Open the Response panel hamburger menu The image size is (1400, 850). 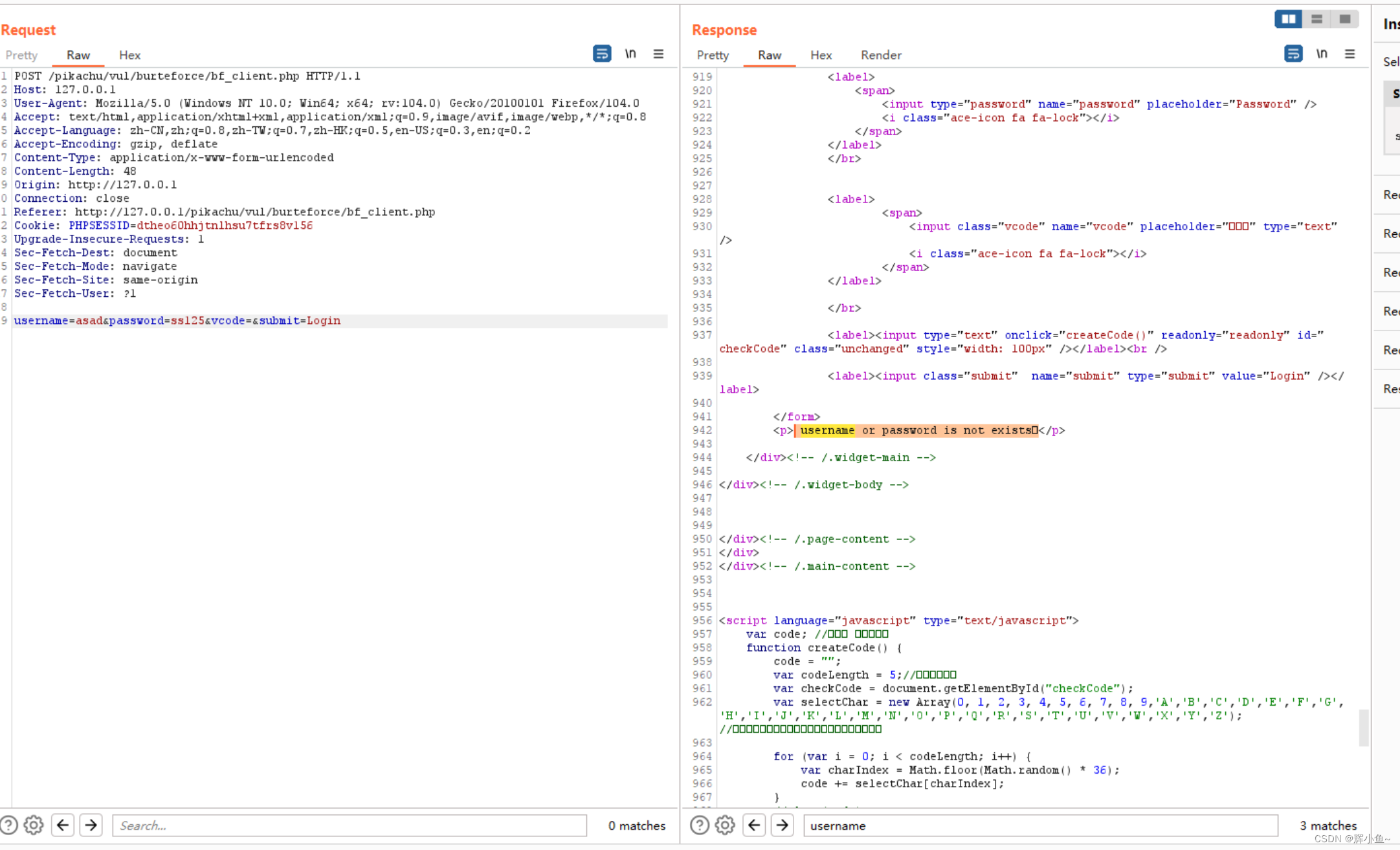1350,54
